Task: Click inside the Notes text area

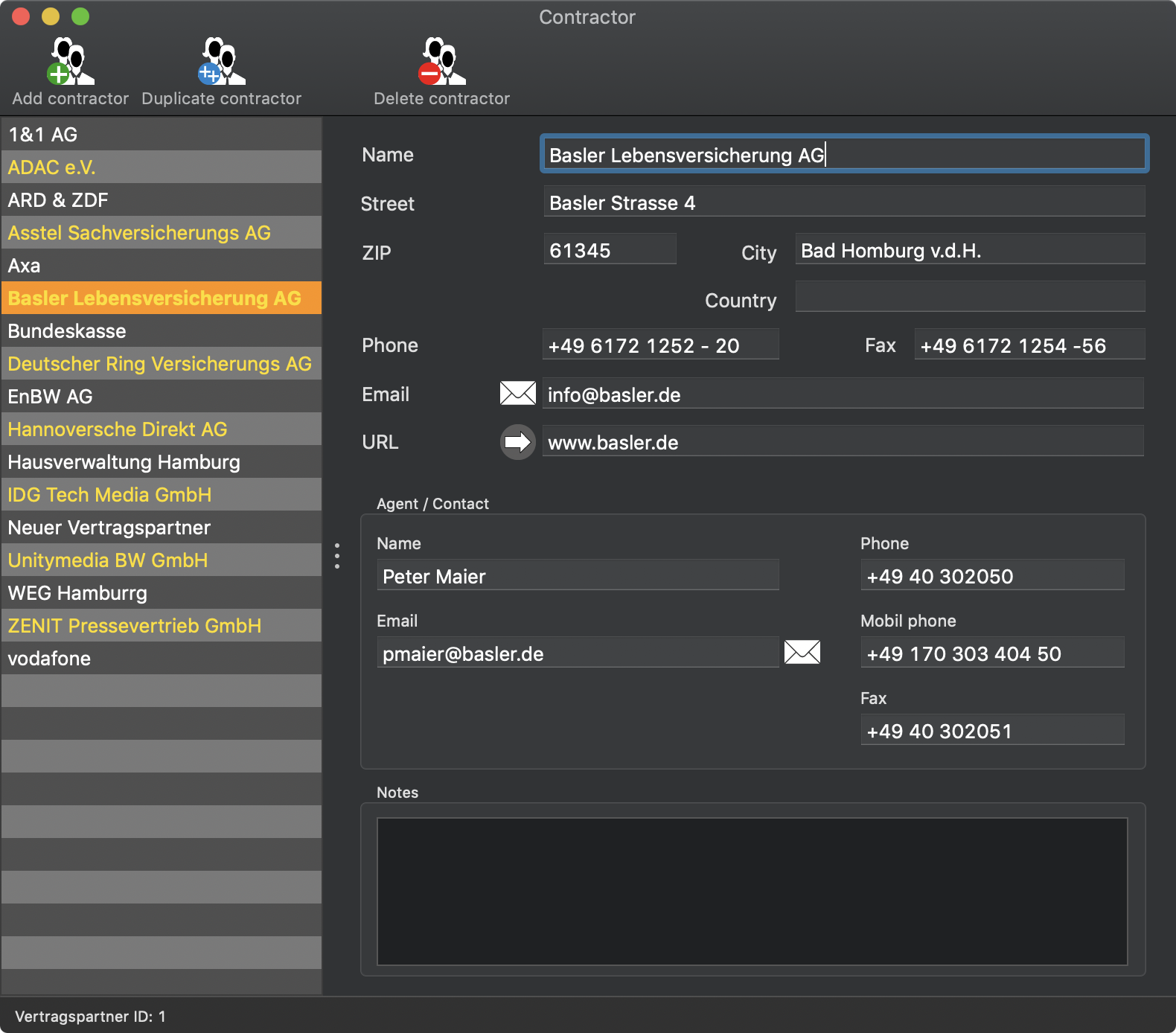Action: click(x=752, y=892)
